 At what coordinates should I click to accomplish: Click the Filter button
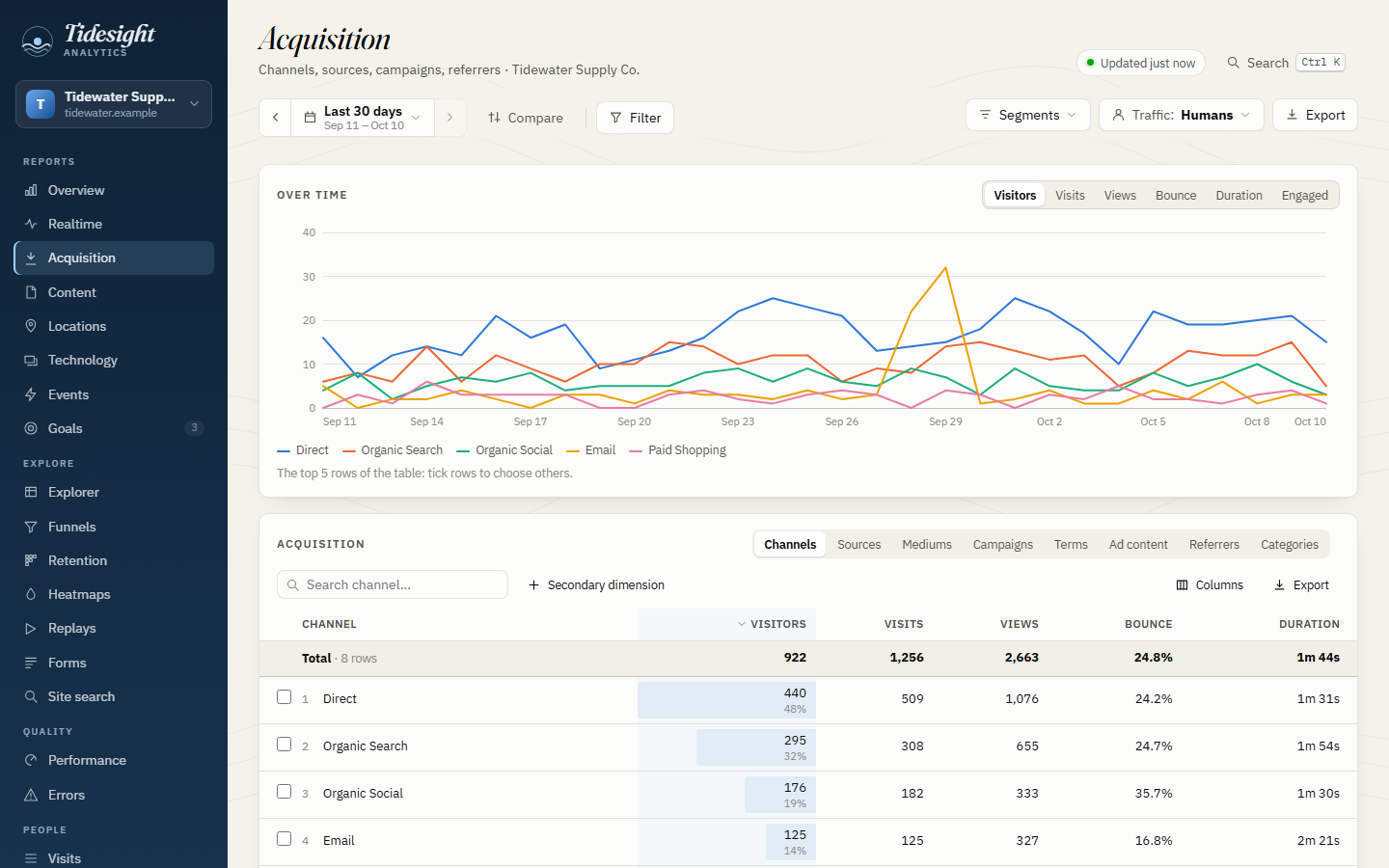635,118
